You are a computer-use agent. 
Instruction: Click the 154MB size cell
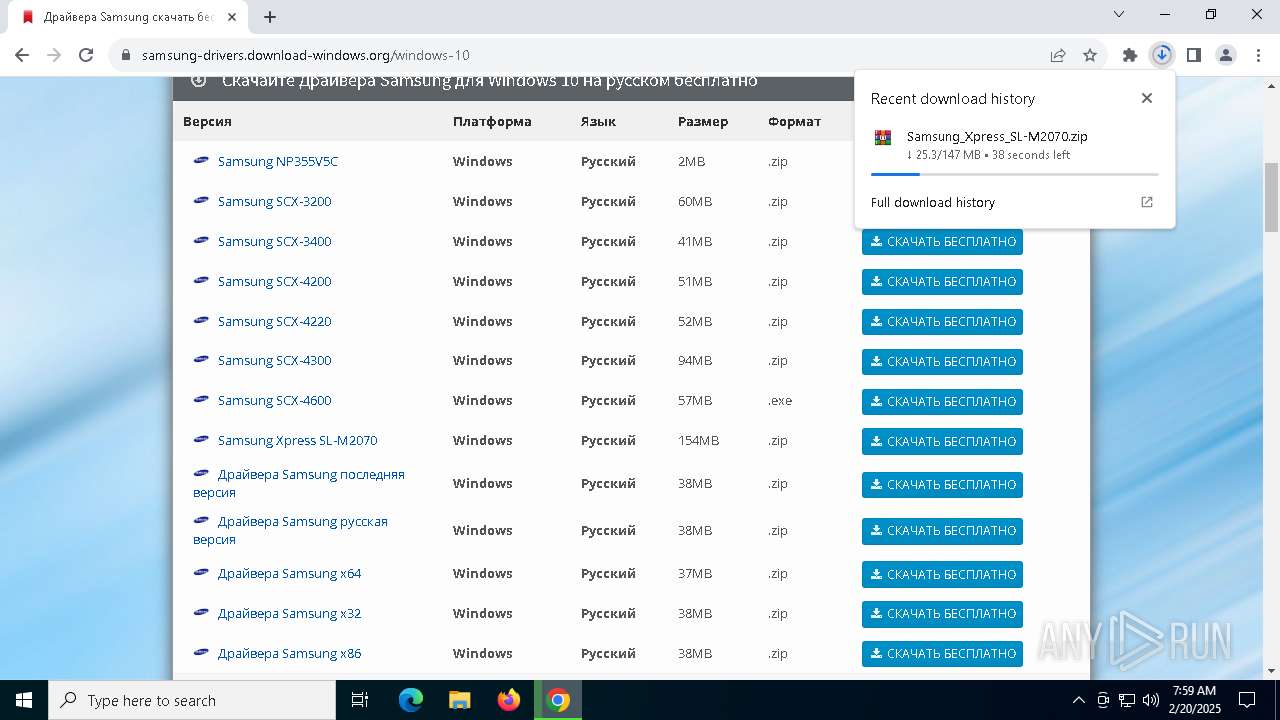click(x=698, y=440)
